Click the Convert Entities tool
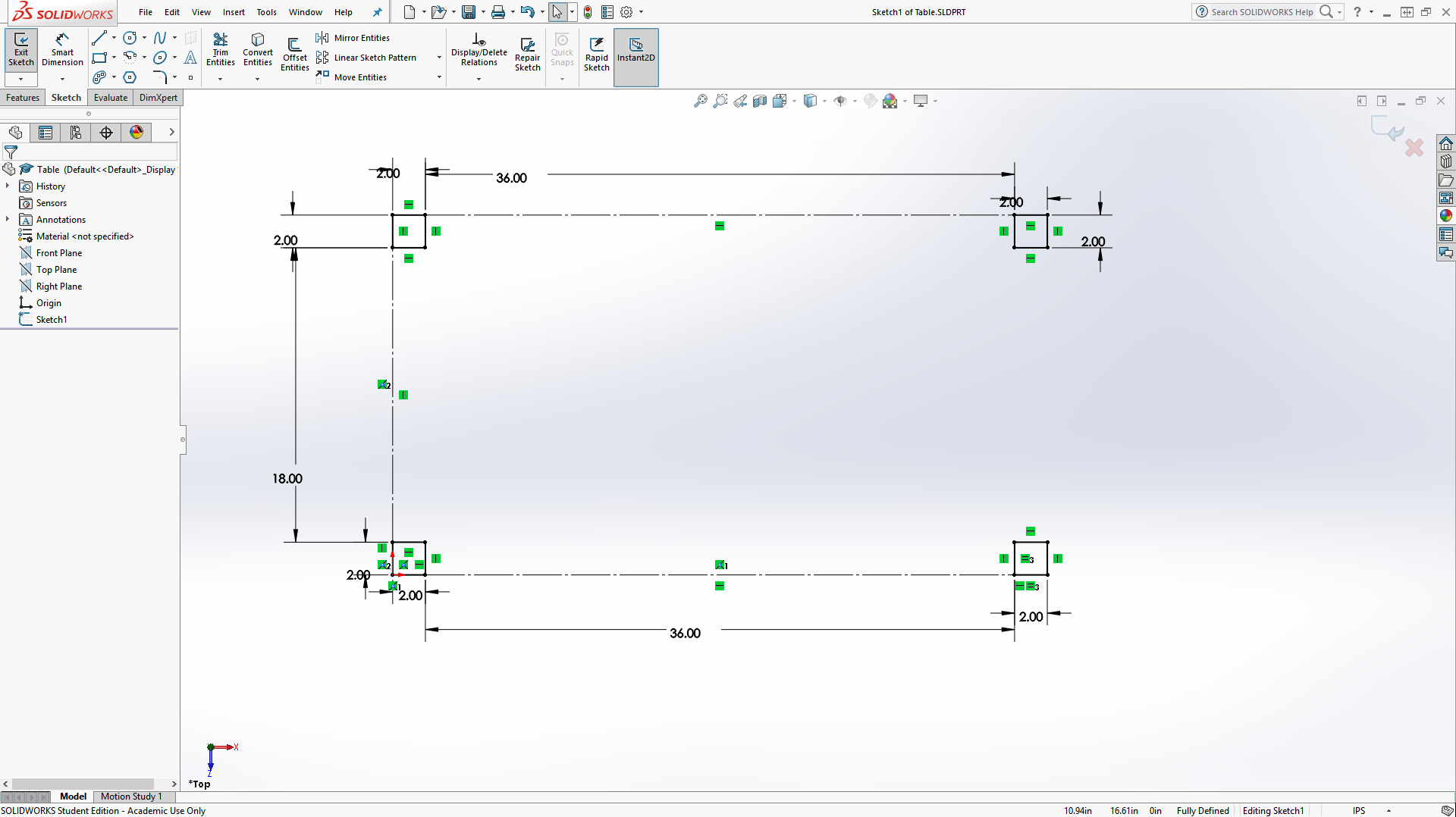The width and height of the screenshot is (1456, 817). tap(258, 50)
